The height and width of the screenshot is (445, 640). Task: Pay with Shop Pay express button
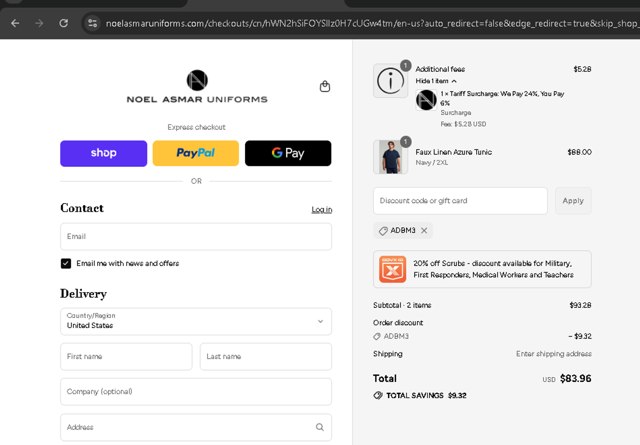click(x=103, y=153)
